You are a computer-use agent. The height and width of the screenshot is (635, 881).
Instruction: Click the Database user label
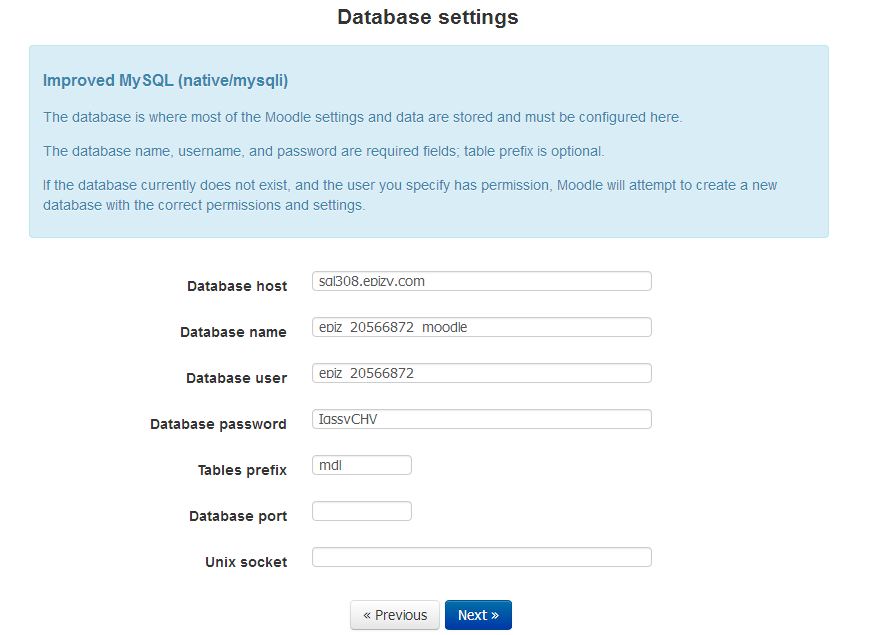point(237,378)
